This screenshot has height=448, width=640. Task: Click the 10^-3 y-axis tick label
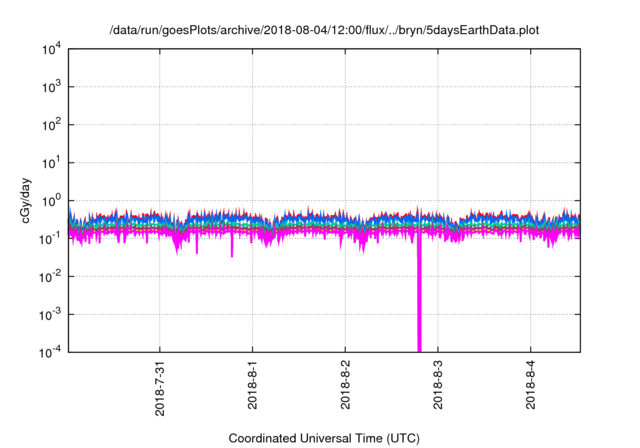(x=51, y=315)
